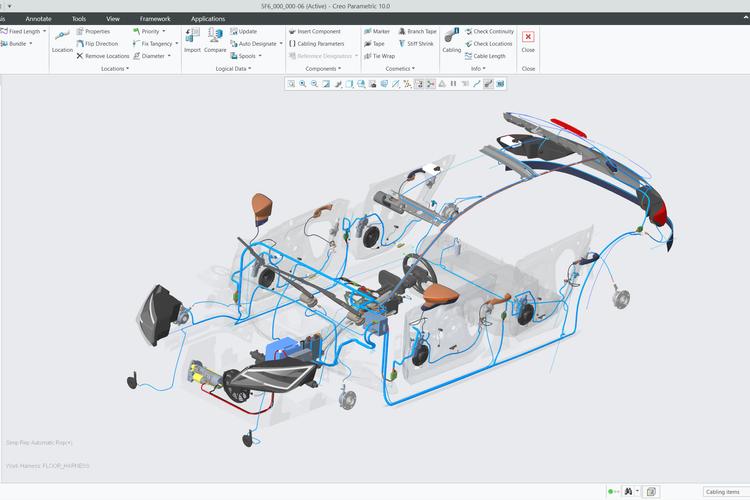This screenshot has height=500, width=750.
Task: Select the Tie Wrap cosmetic tool
Action: 378,56
